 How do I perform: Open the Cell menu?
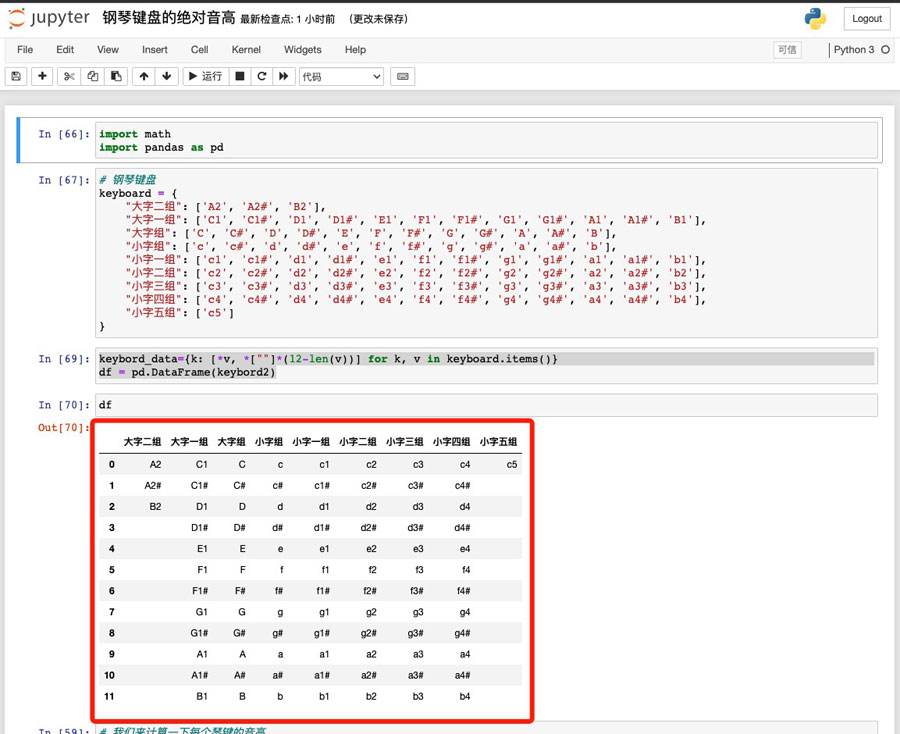point(199,50)
